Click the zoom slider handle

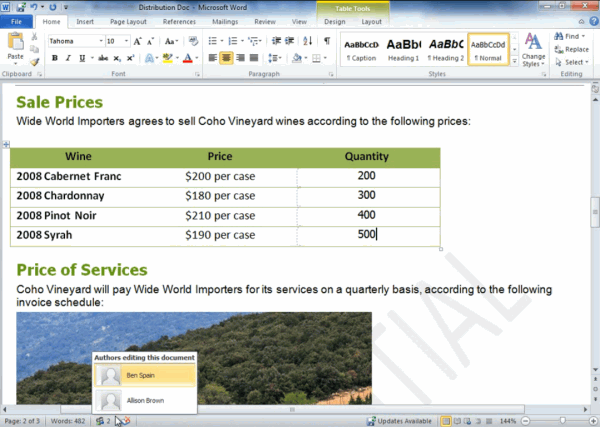[x=562, y=421]
